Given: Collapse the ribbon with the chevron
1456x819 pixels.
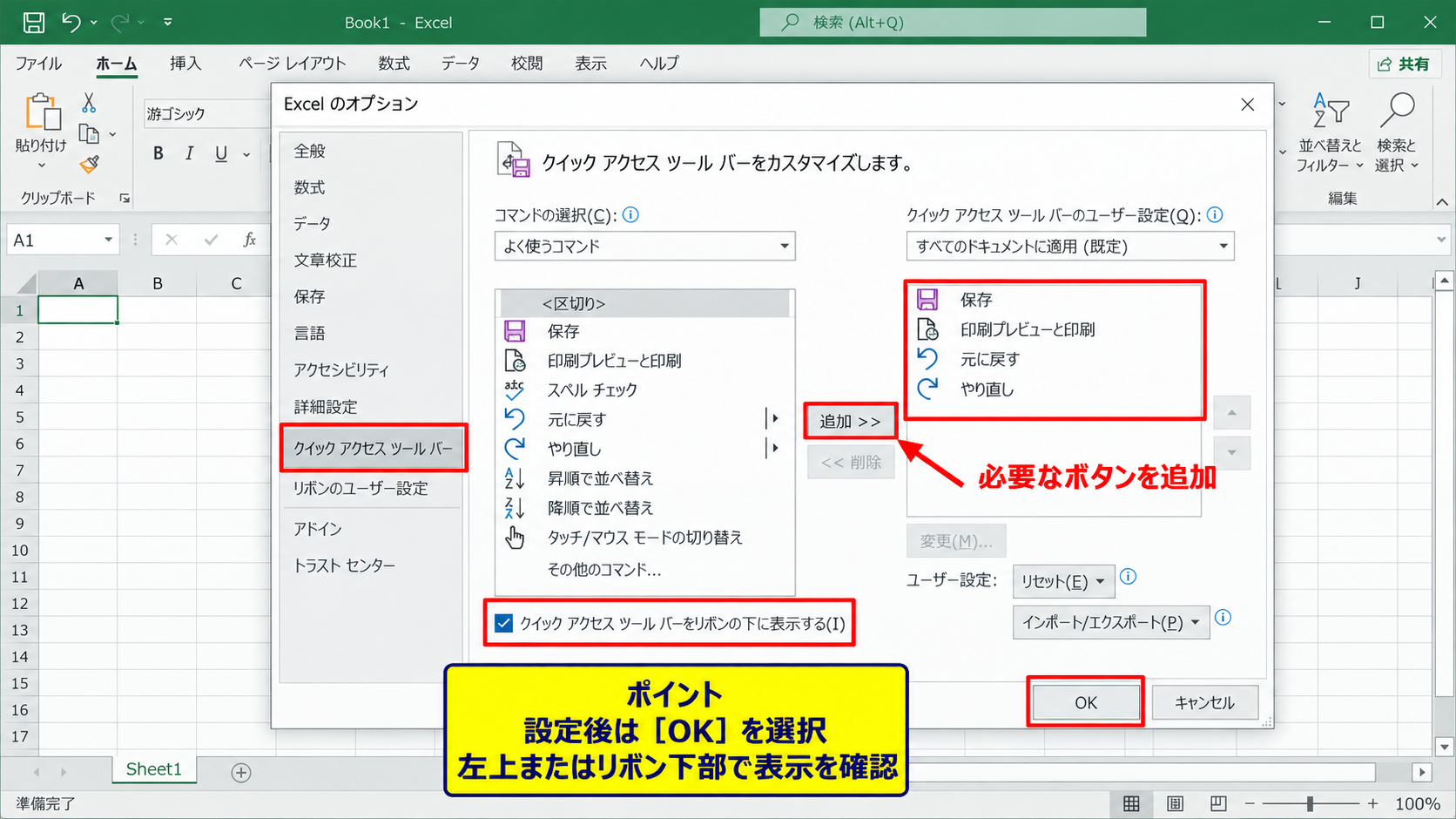Looking at the screenshot, I should tap(1442, 202).
